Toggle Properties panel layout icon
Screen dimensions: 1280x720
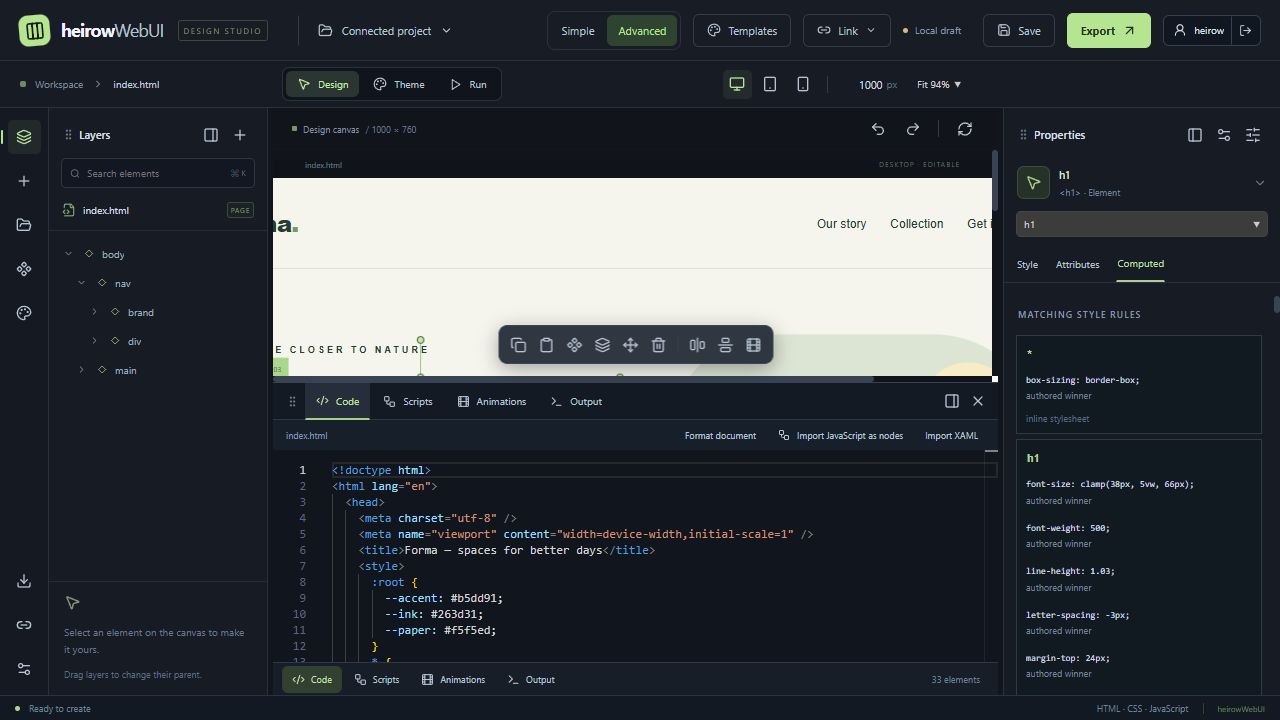click(x=1195, y=135)
